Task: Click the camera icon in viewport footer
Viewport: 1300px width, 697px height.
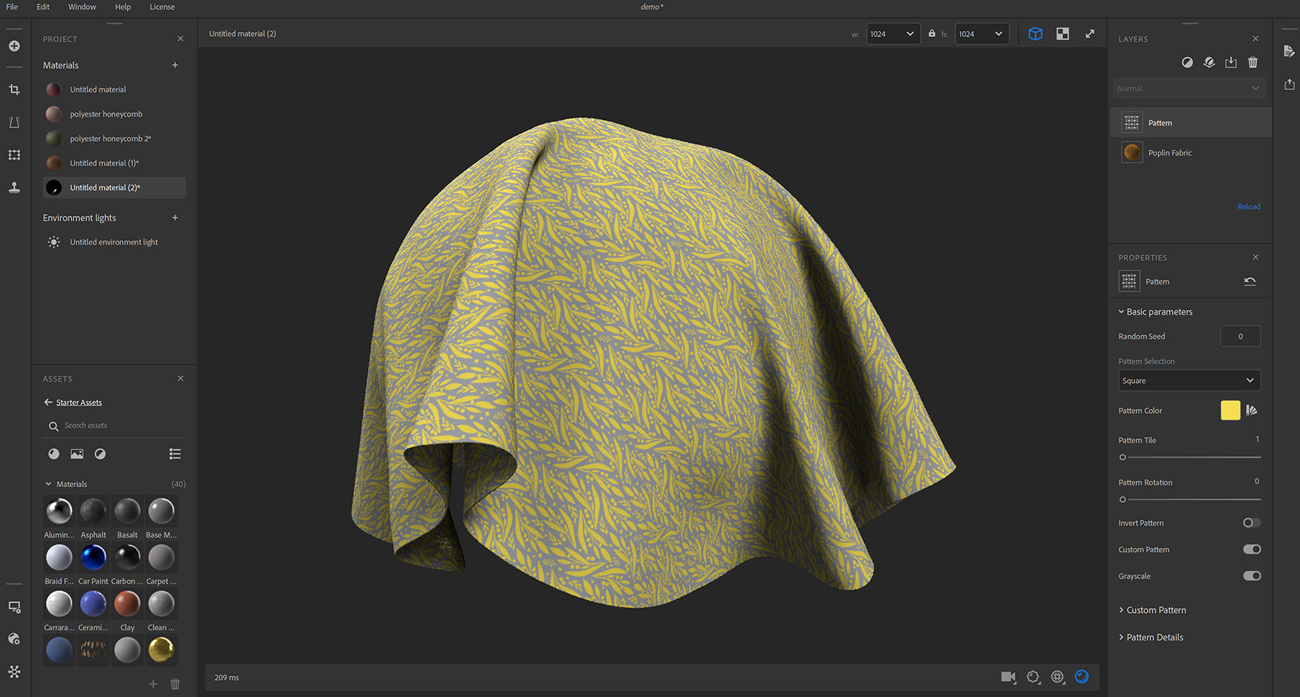Action: pyautogui.click(x=1008, y=677)
